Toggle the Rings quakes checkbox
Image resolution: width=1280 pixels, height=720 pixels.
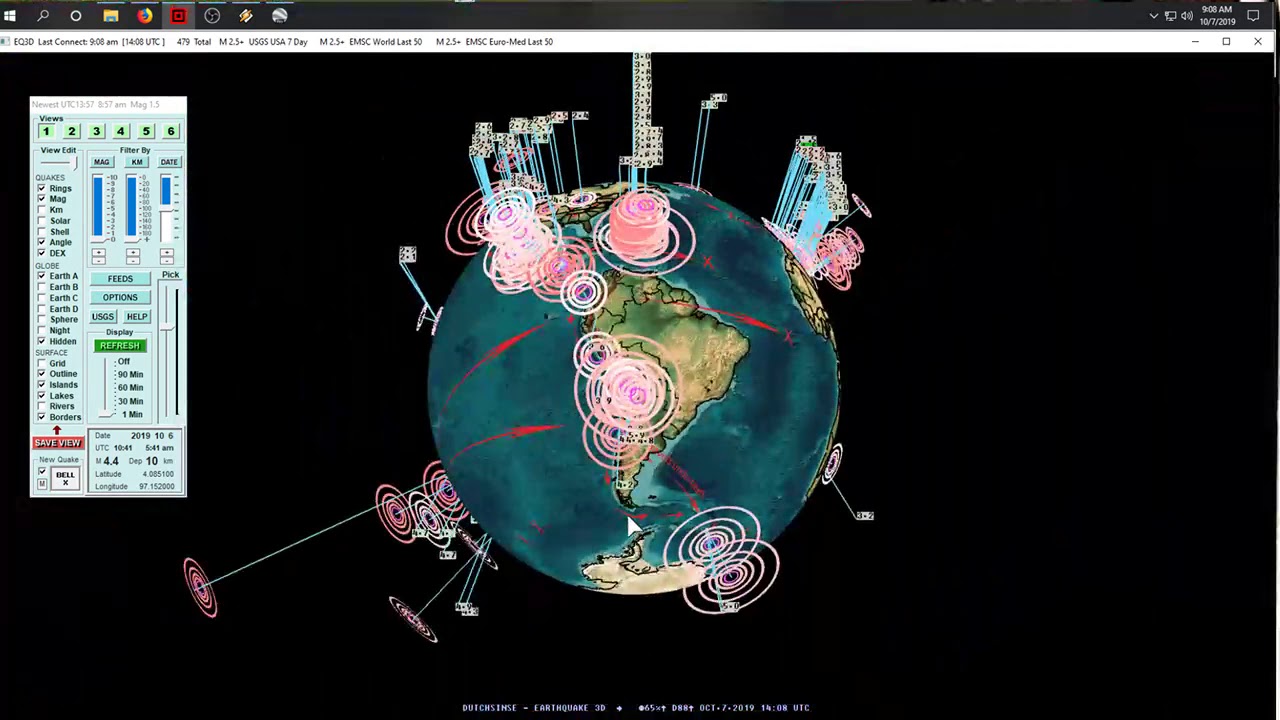[x=42, y=188]
